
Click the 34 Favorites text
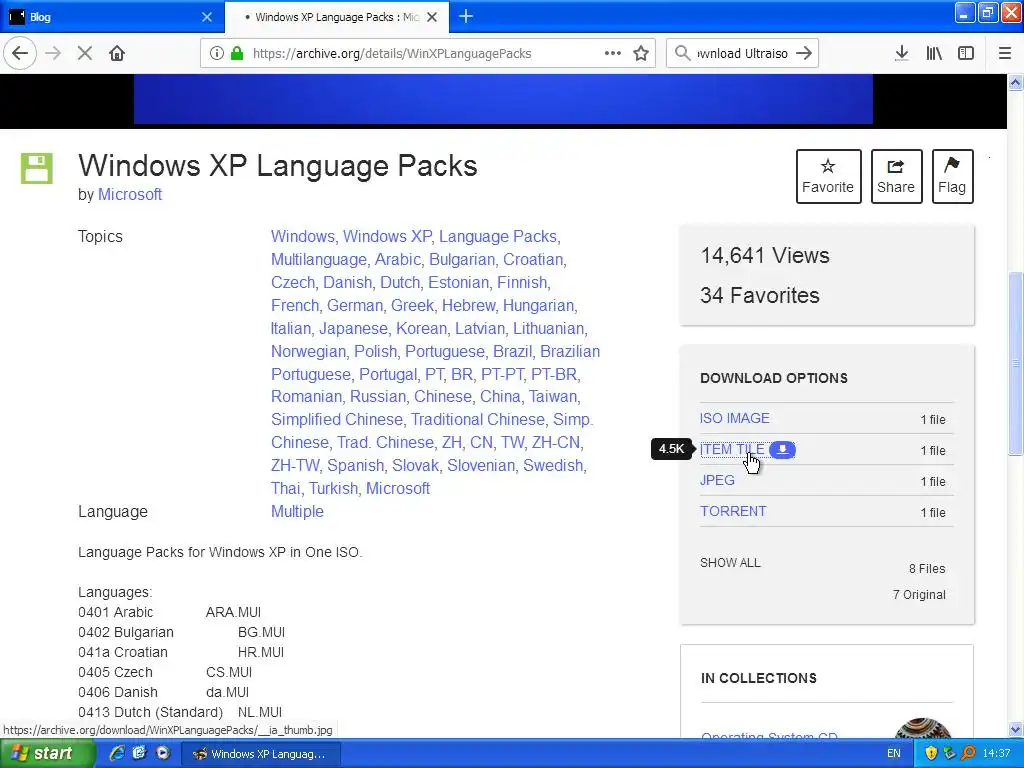[760, 295]
